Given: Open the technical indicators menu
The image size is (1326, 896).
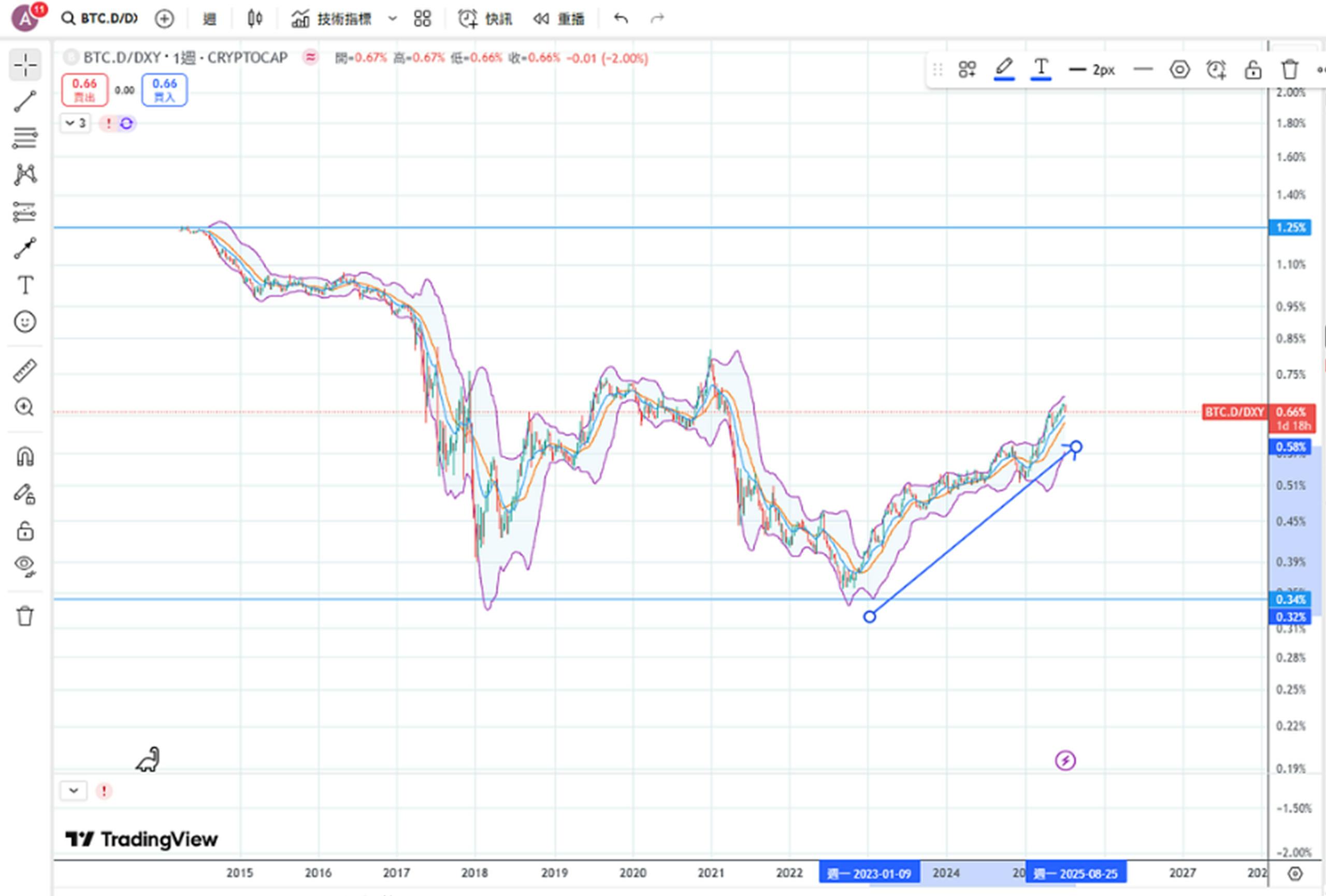Looking at the screenshot, I should pos(332,19).
